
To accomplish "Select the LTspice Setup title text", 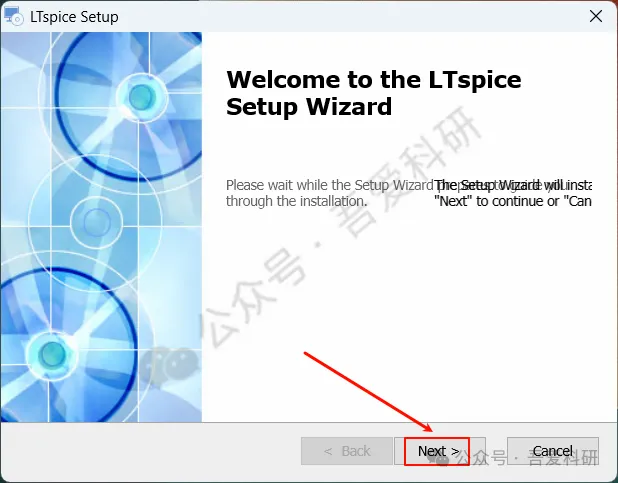I will (74, 17).
